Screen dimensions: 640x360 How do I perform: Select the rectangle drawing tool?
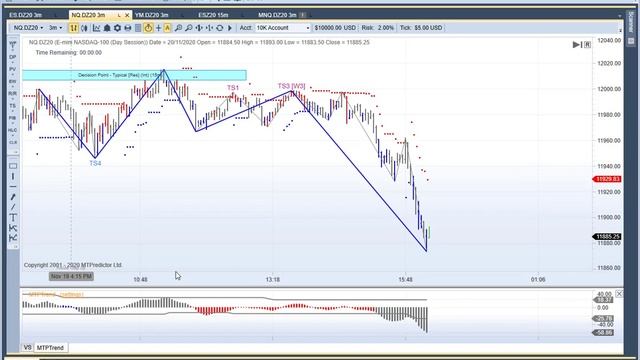[x=13, y=166]
